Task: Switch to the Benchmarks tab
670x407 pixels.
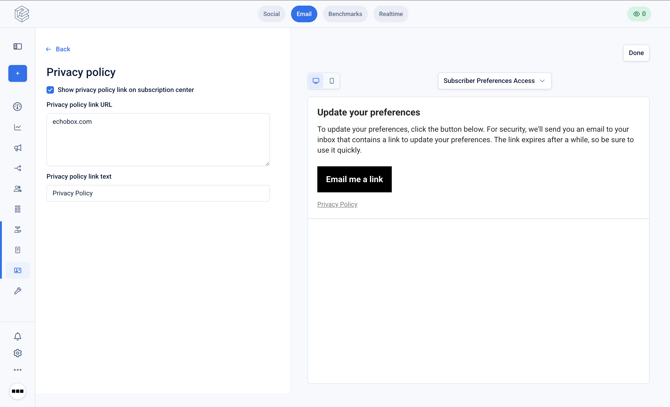Action: pyautogui.click(x=345, y=14)
